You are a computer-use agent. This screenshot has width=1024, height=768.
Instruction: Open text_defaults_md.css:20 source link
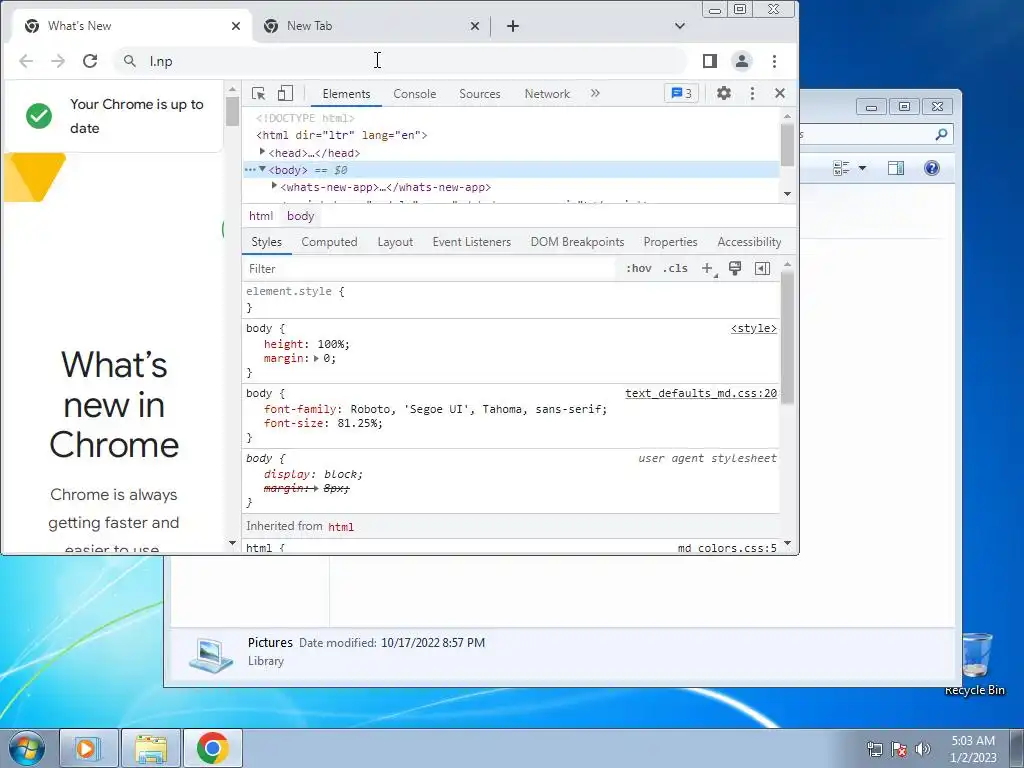click(701, 393)
